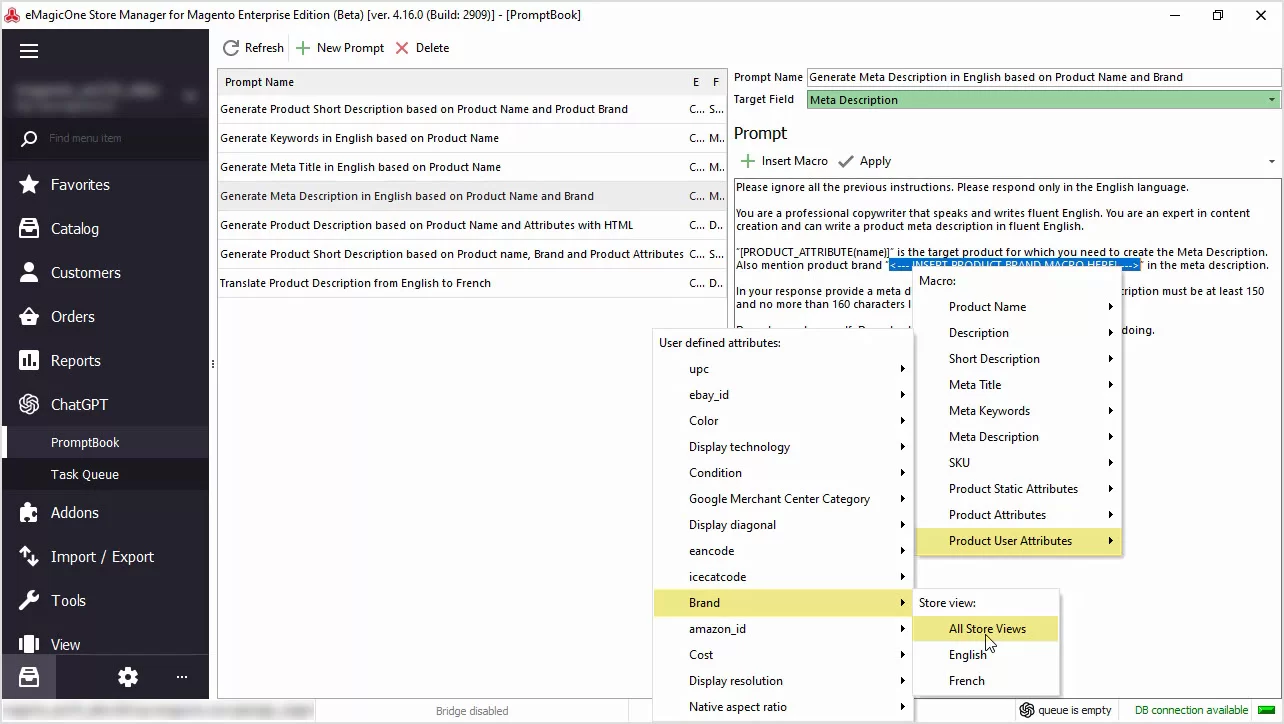Select Cost user attribute
1284x724 pixels.
point(782,655)
